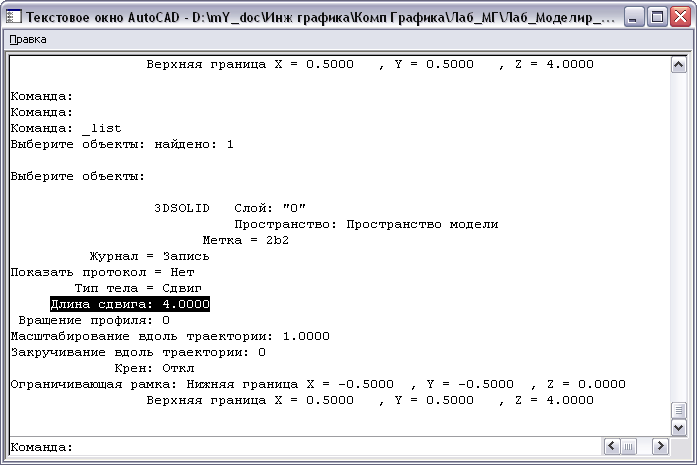697x465 pixels.
Task: Minimize the AutoCAD text window
Action: 633,17
